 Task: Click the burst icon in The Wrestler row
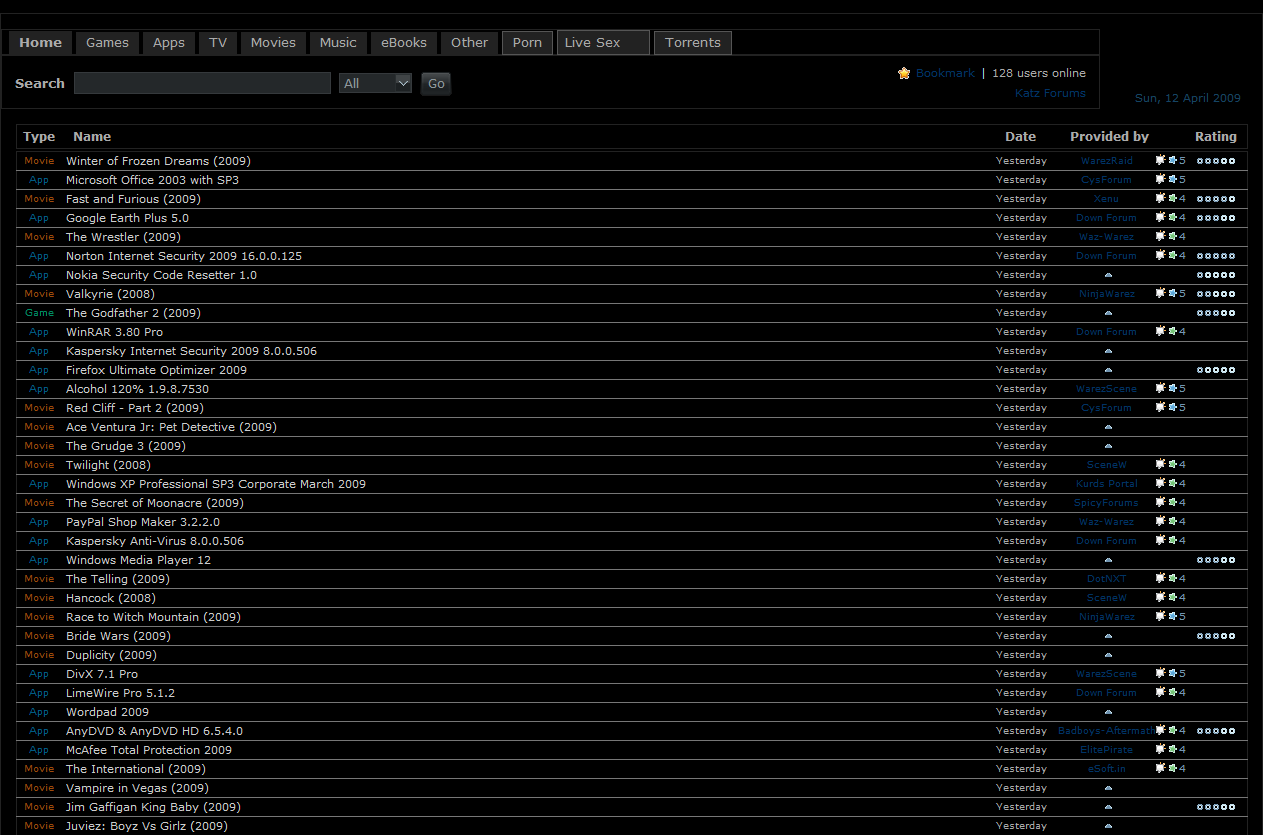point(1161,236)
